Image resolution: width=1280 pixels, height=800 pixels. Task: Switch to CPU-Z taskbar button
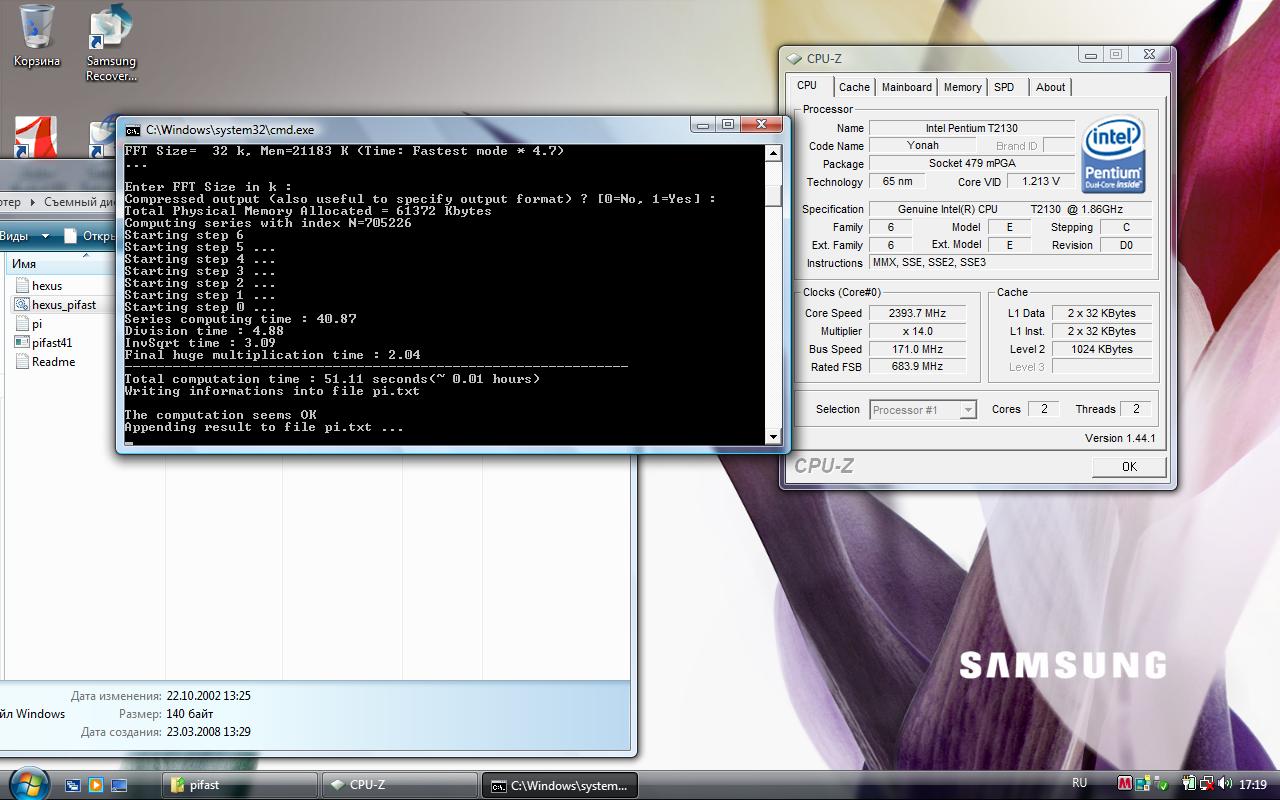pos(400,785)
